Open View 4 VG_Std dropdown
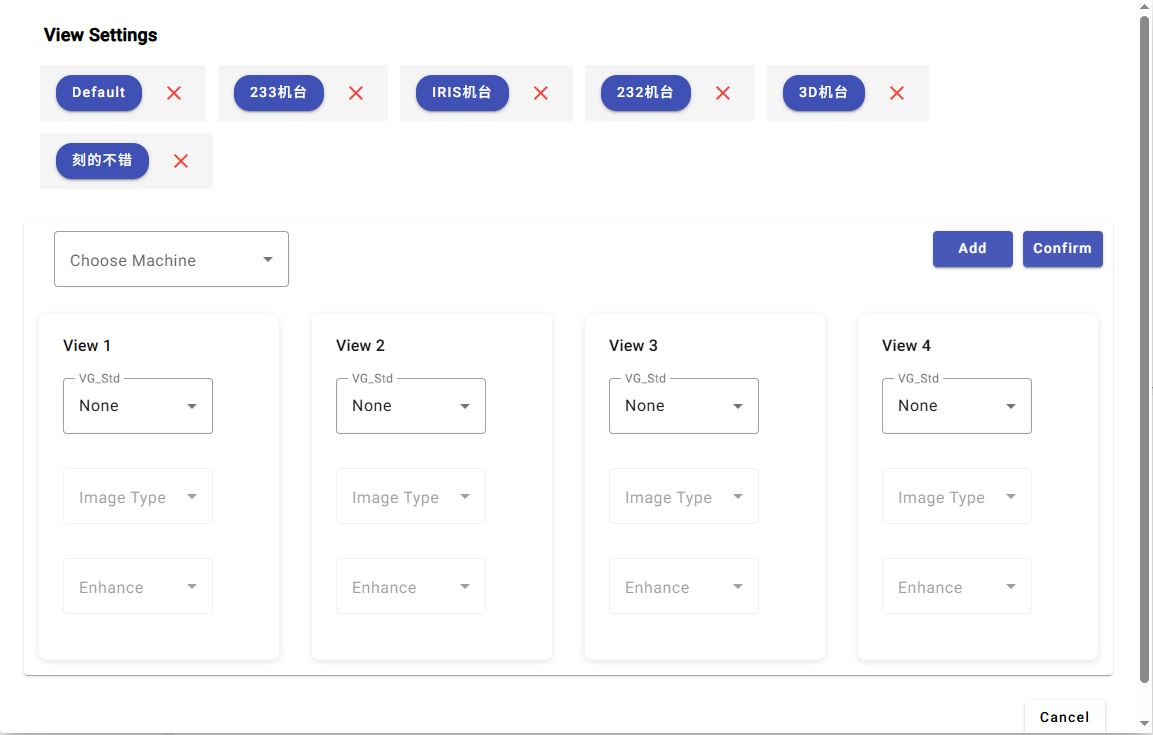The width and height of the screenshot is (1153, 735). (x=957, y=406)
